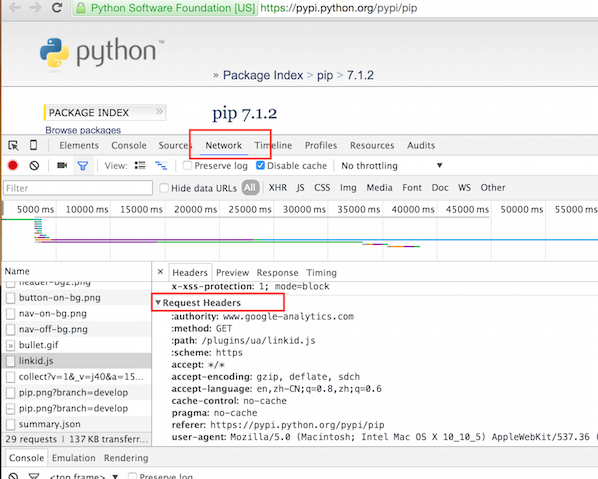Clear the network log icon

[34, 166]
